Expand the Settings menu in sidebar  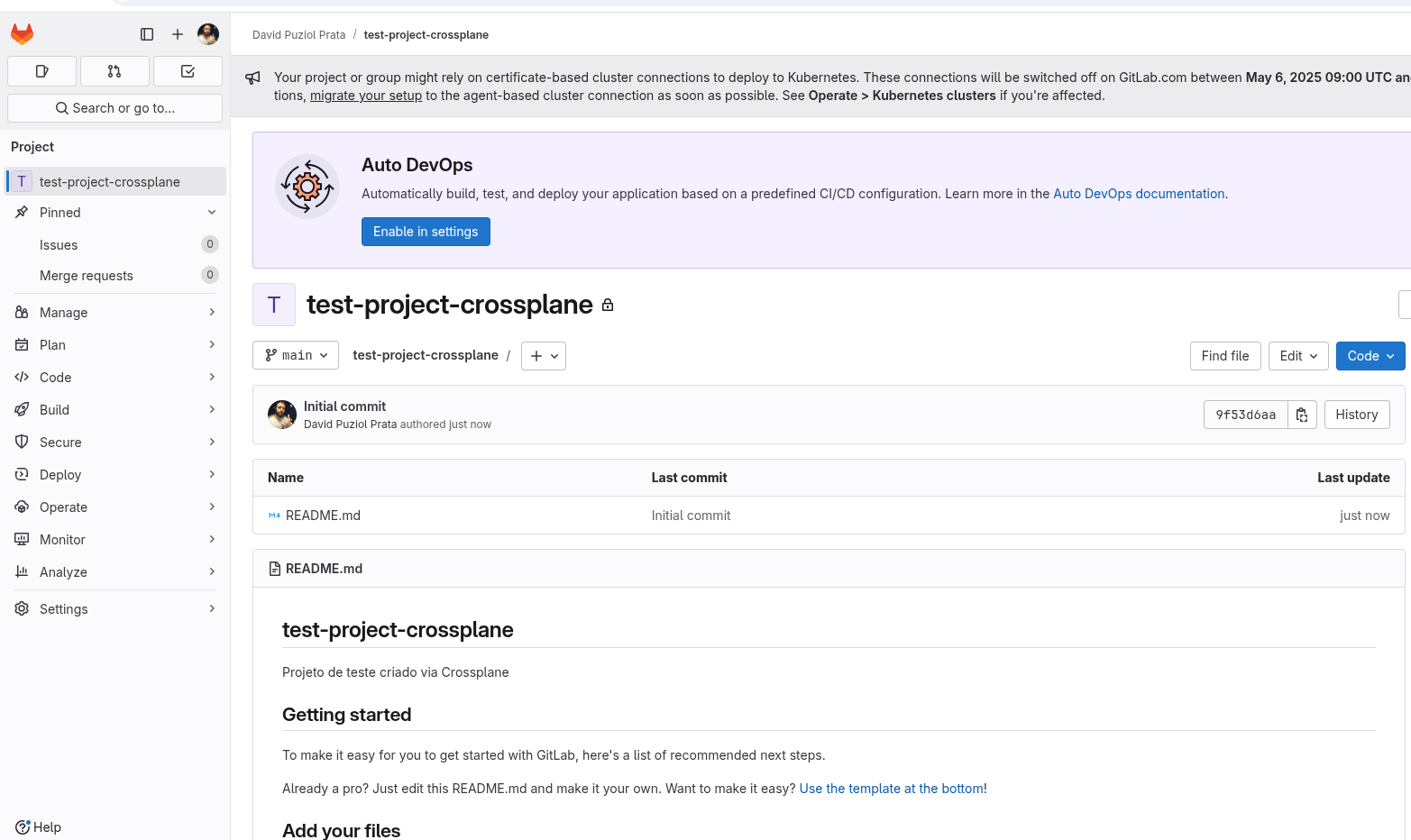click(115, 609)
